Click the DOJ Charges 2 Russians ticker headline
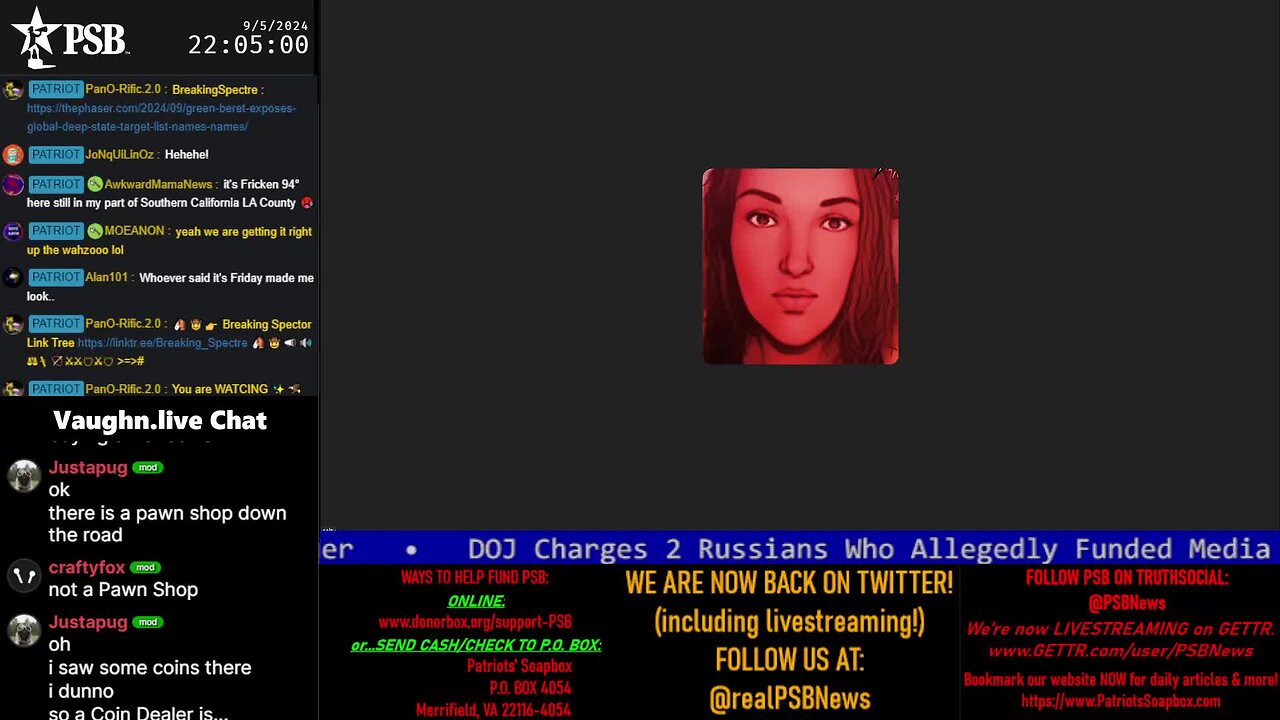This screenshot has height=720, width=1280. click(x=869, y=548)
